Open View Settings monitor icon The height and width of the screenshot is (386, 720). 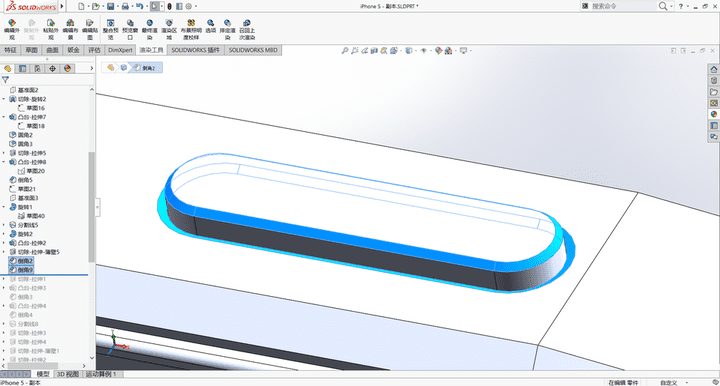[x=463, y=50]
